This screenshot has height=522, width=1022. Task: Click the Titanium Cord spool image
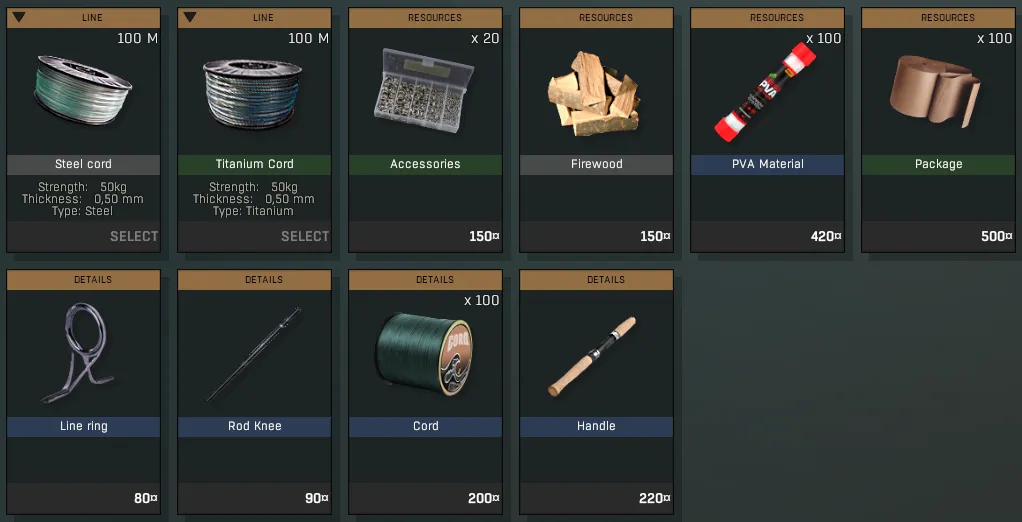[252, 94]
